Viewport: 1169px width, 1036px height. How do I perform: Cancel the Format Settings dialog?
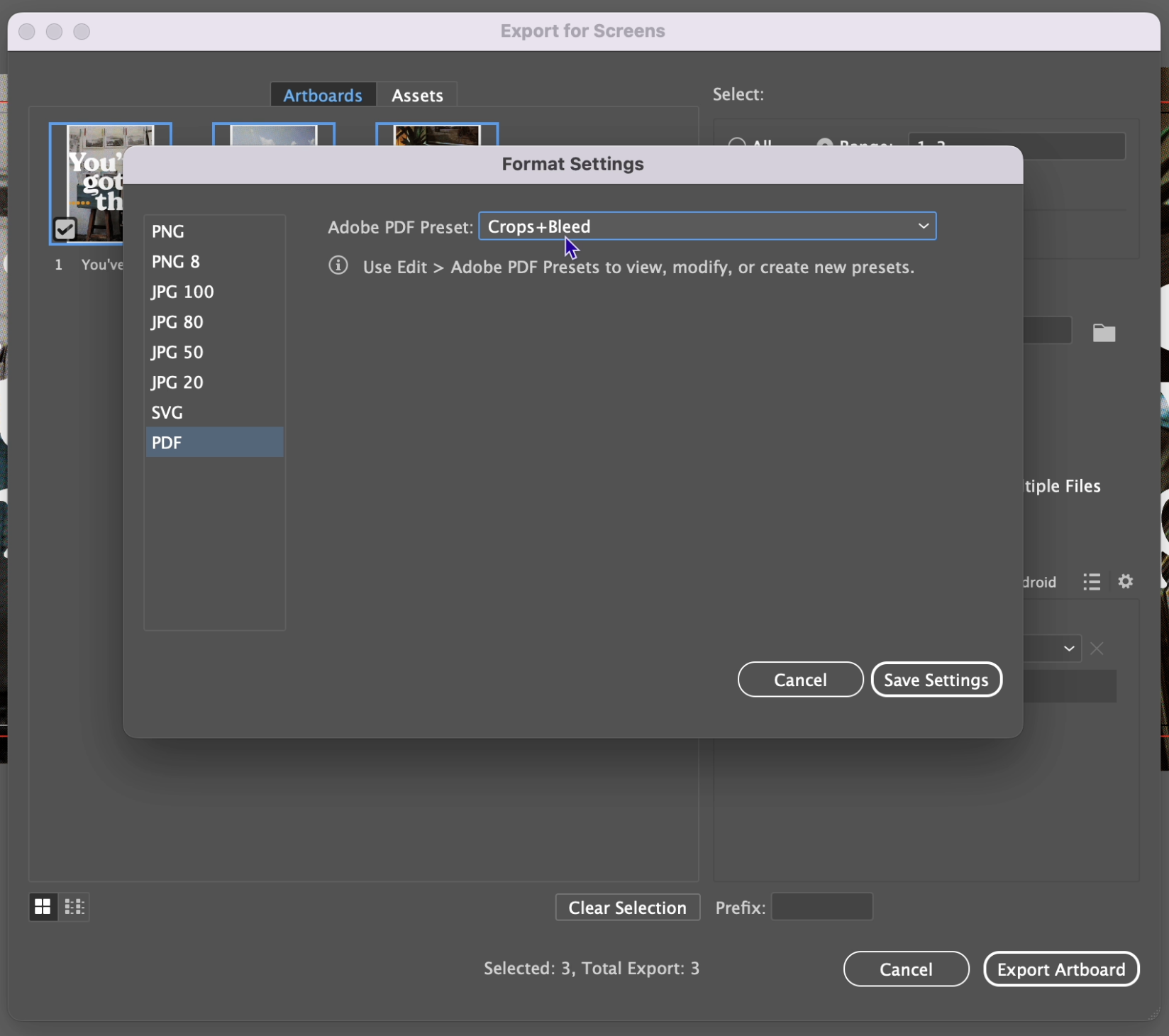tap(800, 680)
